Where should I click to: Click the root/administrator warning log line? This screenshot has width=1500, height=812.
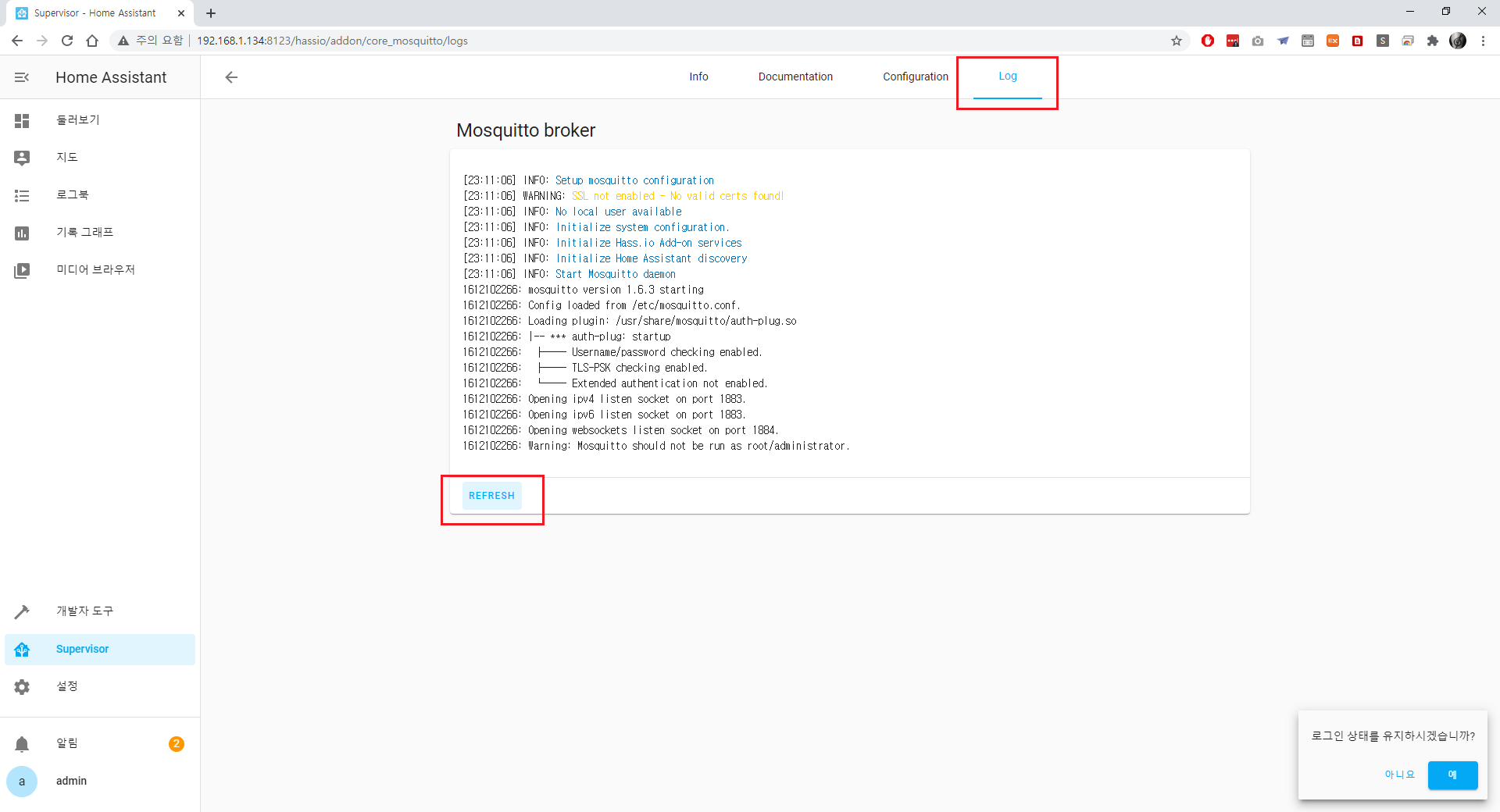coord(656,446)
